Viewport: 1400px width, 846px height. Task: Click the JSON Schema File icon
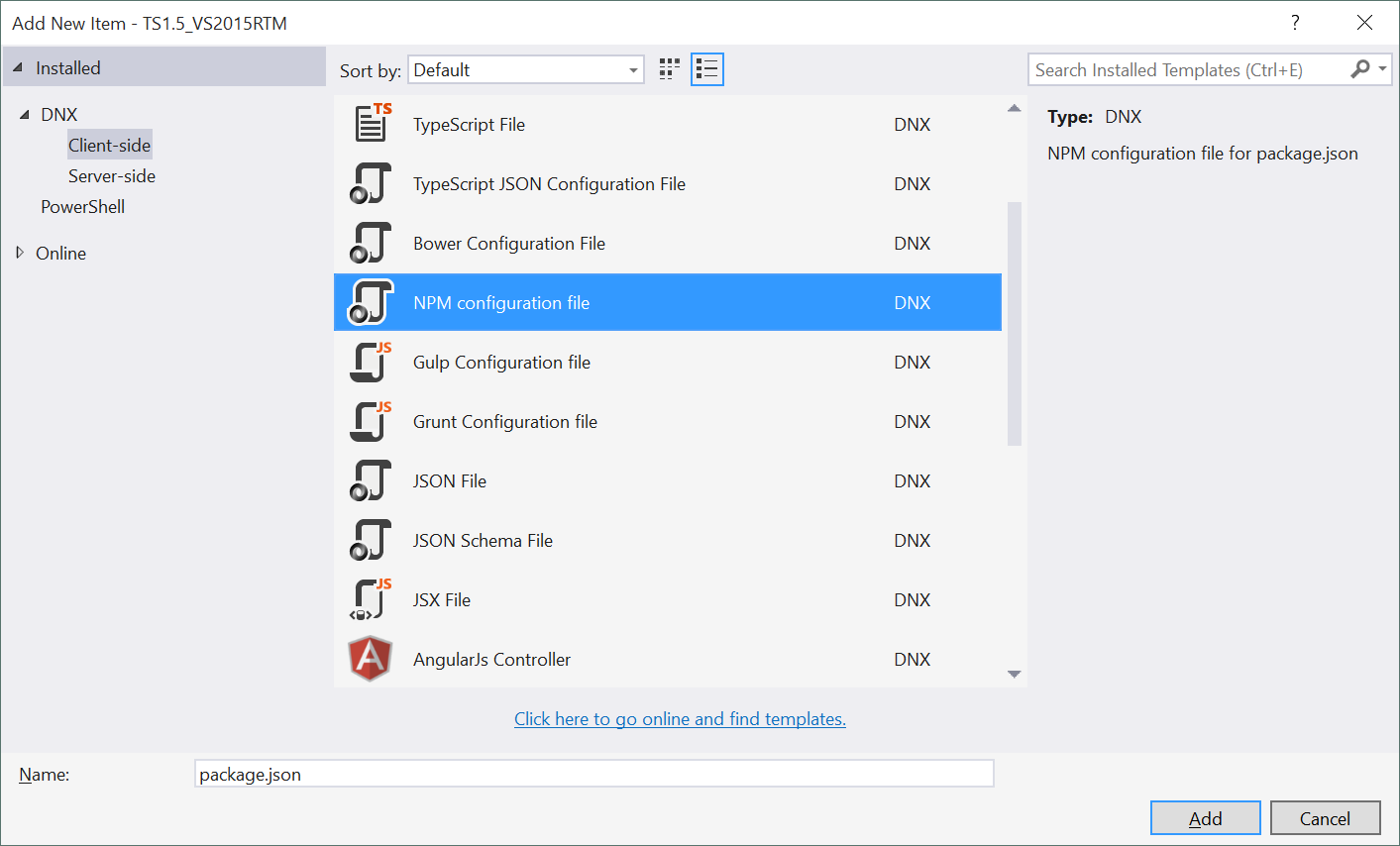(x=372, y=541)
